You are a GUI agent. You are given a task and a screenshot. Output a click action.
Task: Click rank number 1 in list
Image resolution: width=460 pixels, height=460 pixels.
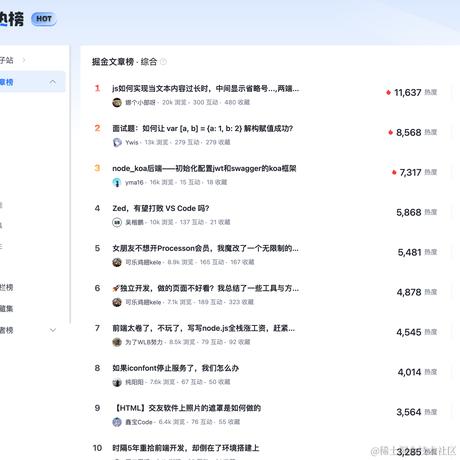(97, 88)
